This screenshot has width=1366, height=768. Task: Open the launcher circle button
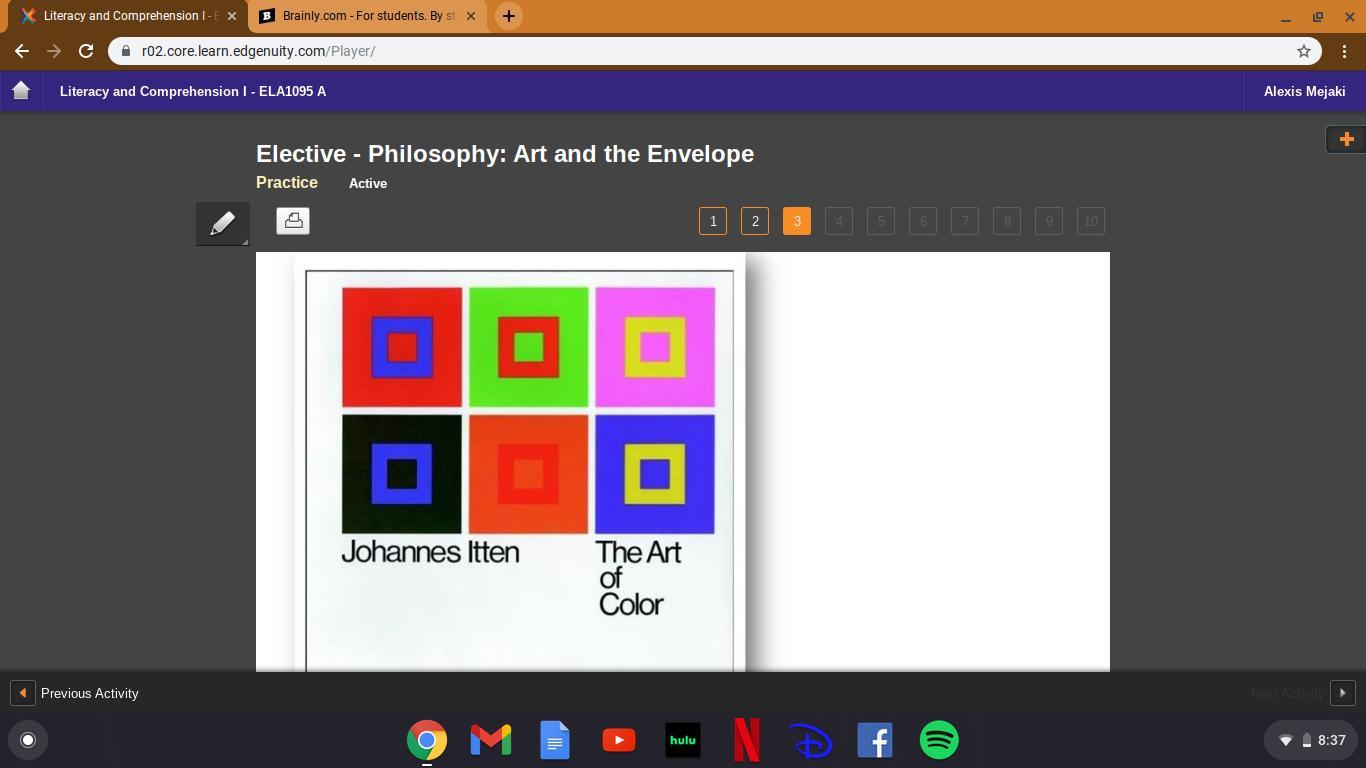click(28, 740)
